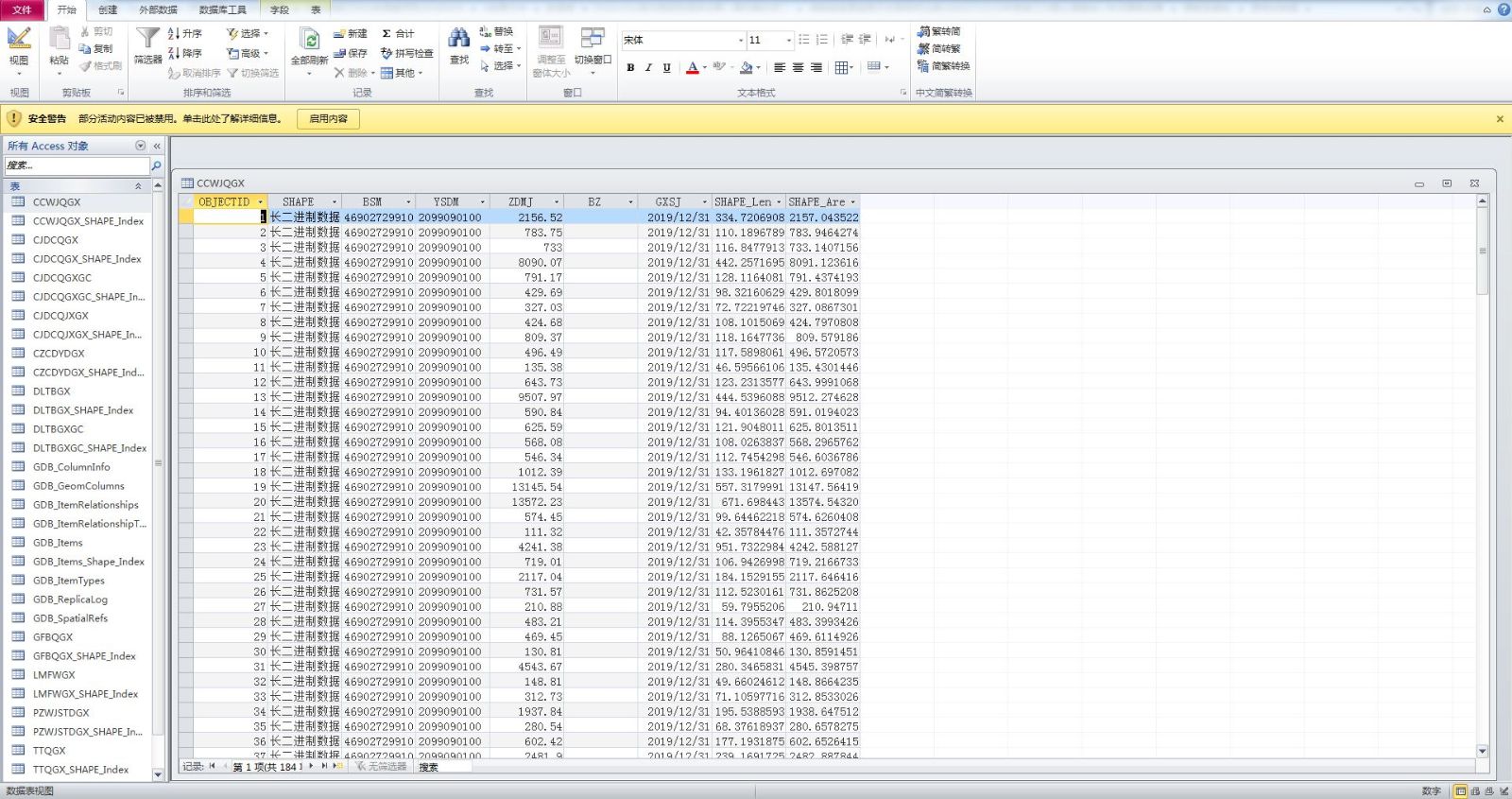The height and width of the screenshot is (799, 1512).
Task: Open the font name 宋体 dropdown
Action: tap(741, 40)
